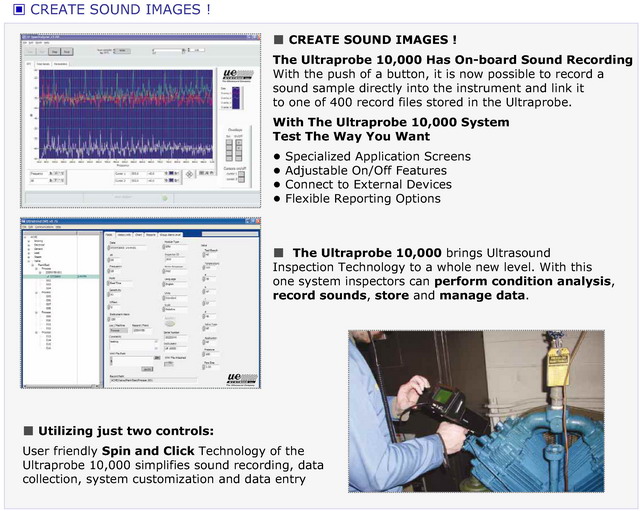
Task: Click the 'Specialized Application Screens' bullet
Action: [x=378, y=156]
